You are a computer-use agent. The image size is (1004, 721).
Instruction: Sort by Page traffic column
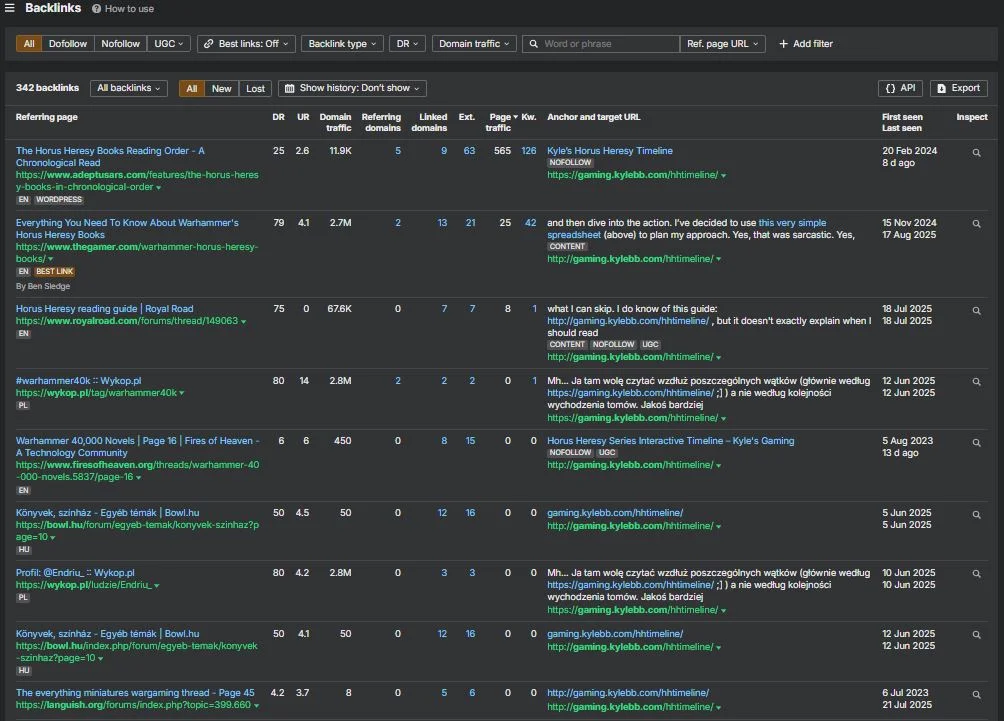click(500, 122)
